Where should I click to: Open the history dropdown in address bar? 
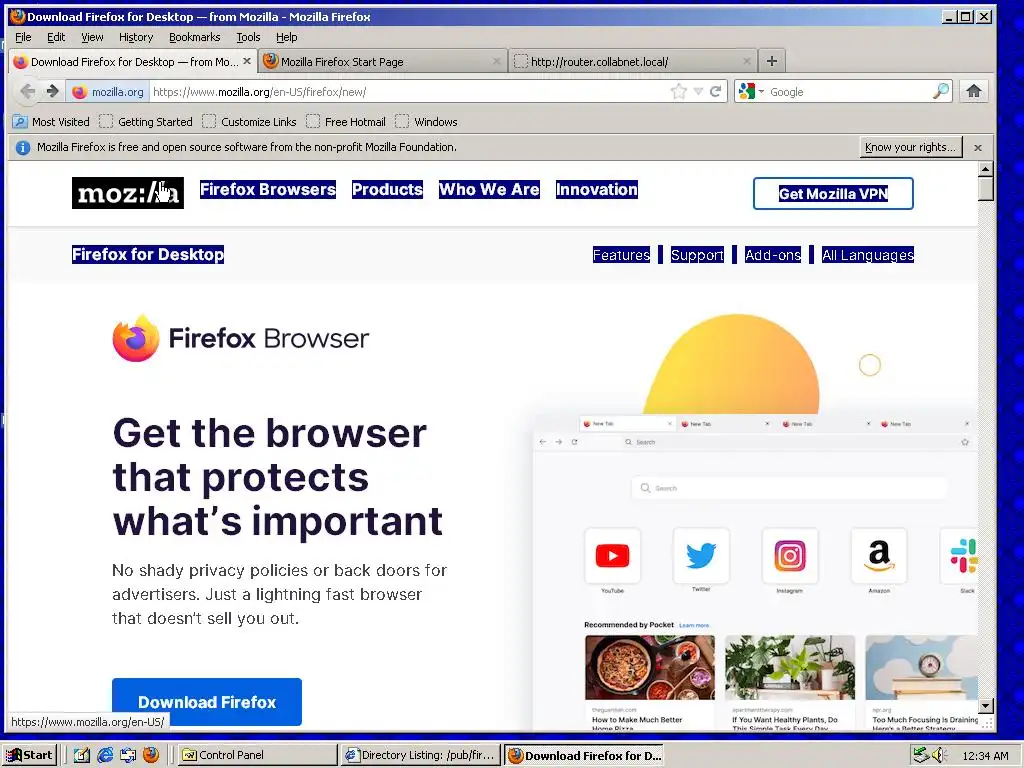pos(698,91)
